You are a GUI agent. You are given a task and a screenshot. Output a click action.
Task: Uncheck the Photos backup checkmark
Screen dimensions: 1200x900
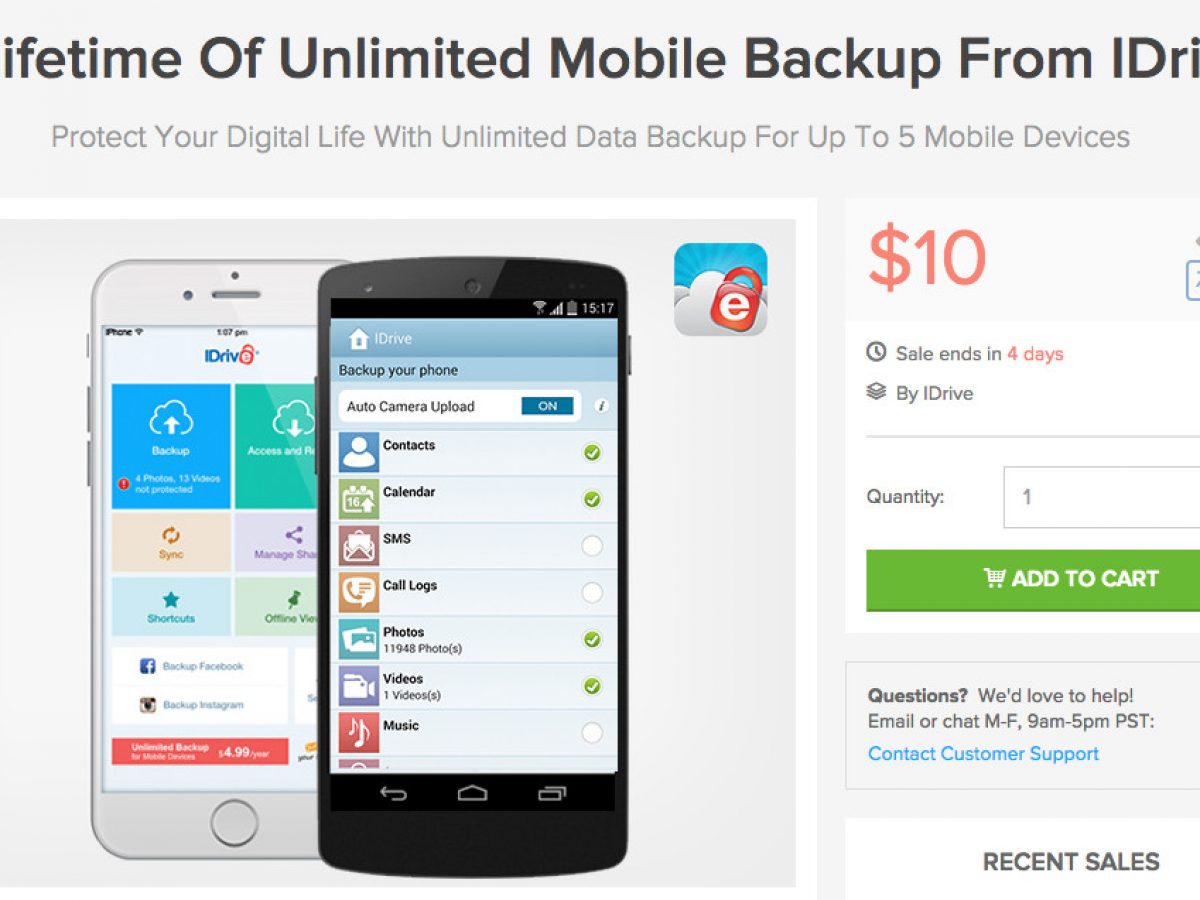point(592,639)
